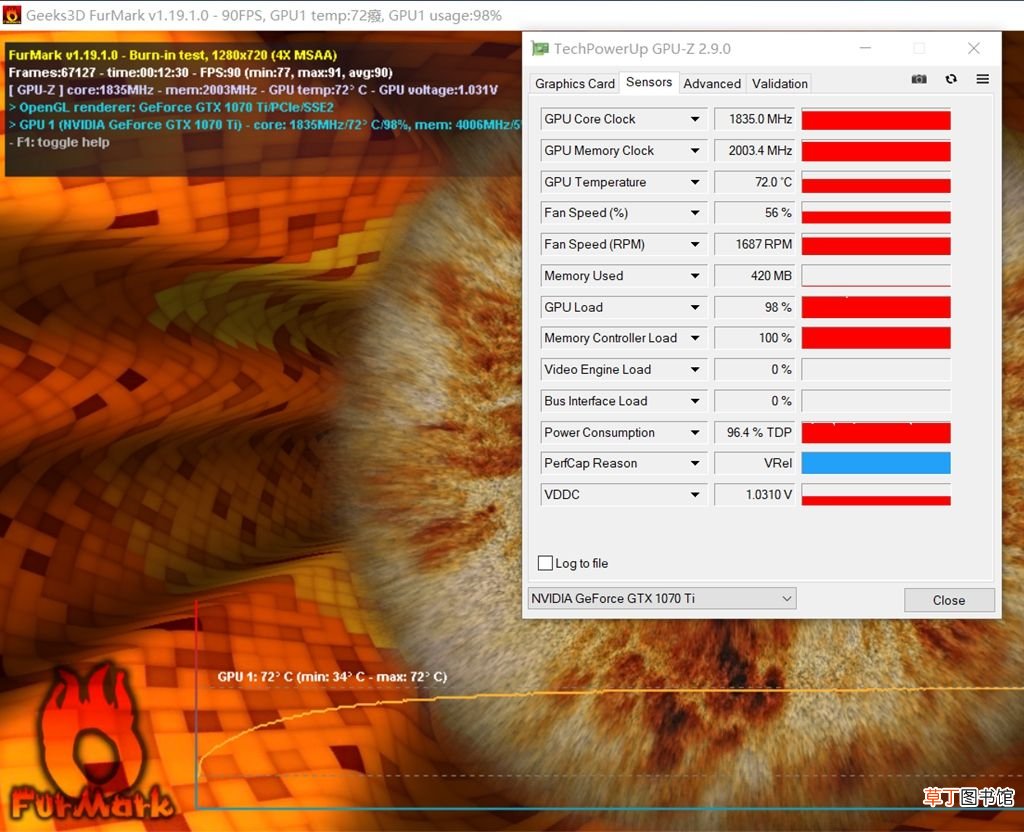
Task: Expand the Memory Used sensor dropdown
Action: tap(695, 276)
